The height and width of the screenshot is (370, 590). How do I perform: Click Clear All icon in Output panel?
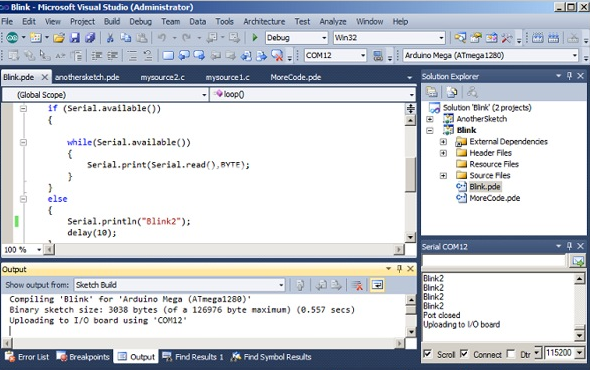(357, 285)
